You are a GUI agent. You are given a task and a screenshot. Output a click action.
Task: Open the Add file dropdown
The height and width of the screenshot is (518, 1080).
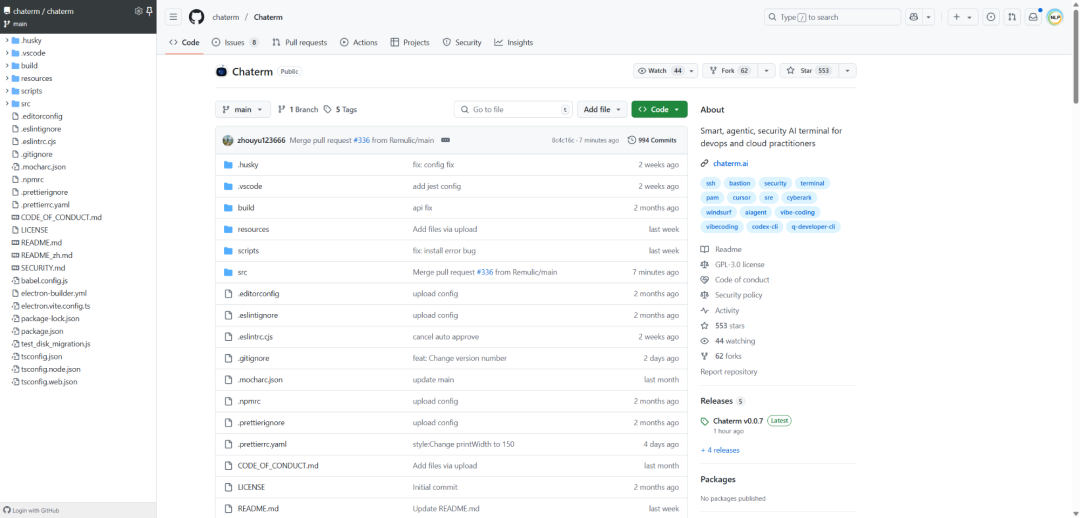[602, 110]
